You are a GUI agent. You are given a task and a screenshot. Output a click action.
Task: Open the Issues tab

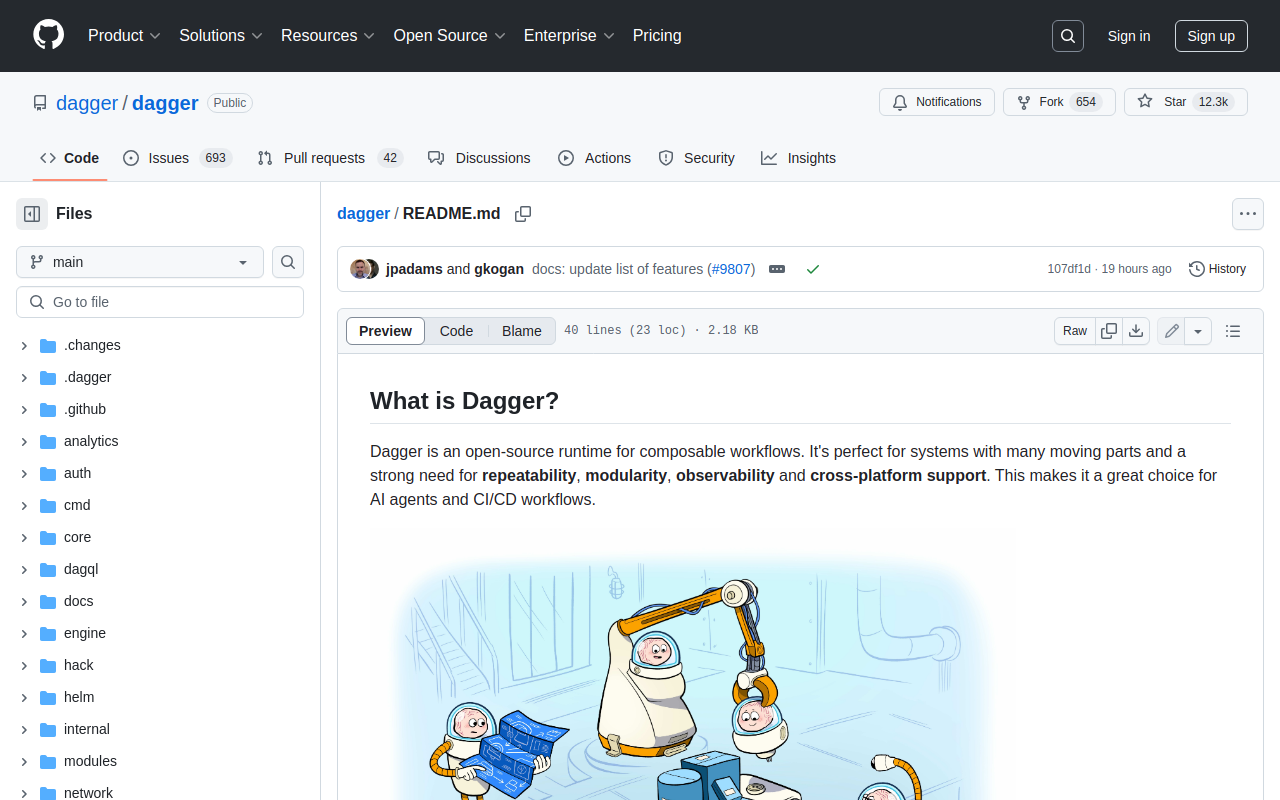177,158
